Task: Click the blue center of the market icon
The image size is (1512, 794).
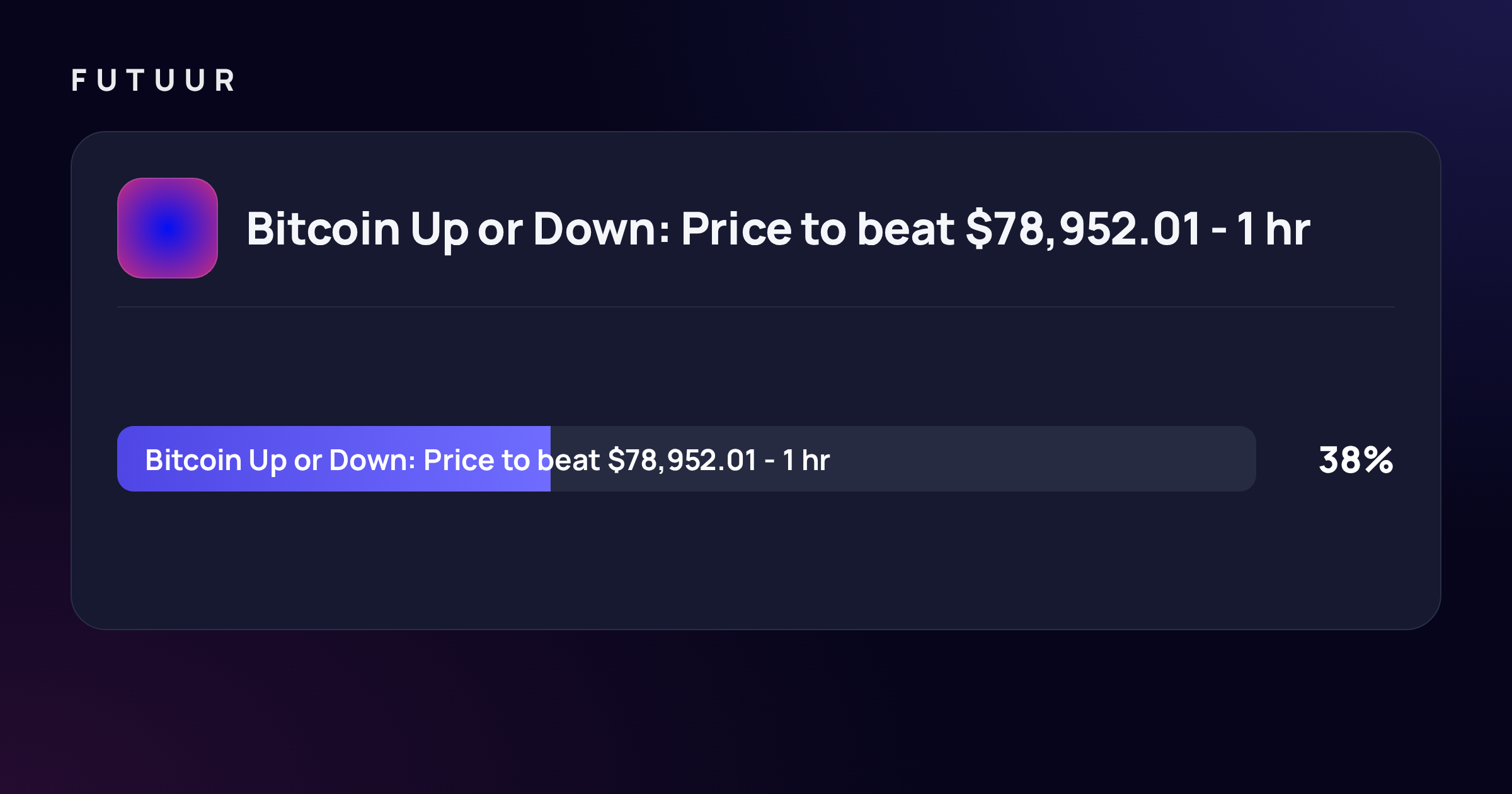Action: coord(168,228)
